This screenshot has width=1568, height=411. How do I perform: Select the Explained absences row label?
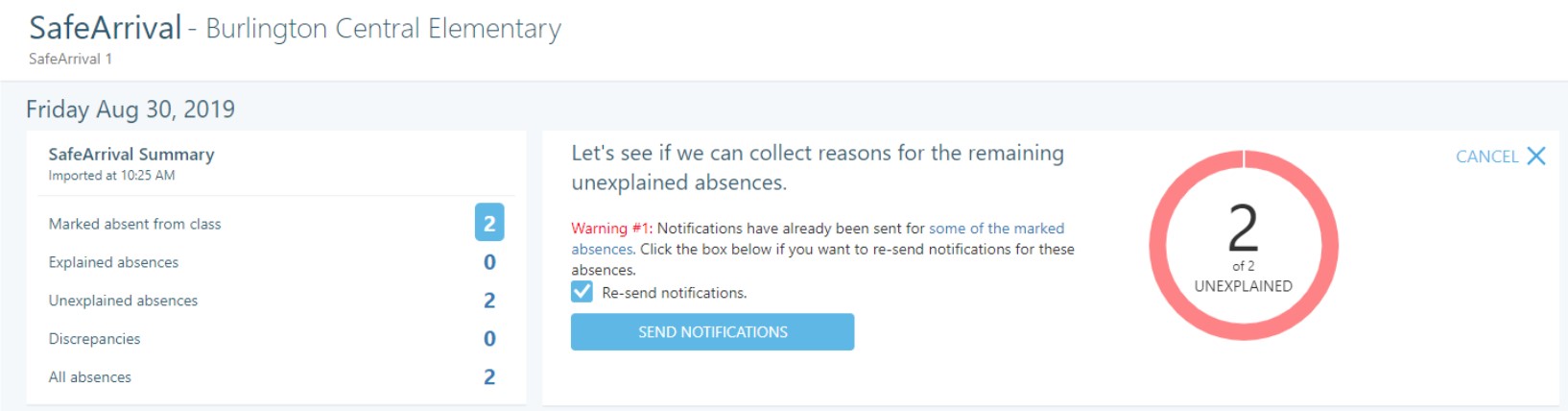pyautogui.click(x=113, y=262)
